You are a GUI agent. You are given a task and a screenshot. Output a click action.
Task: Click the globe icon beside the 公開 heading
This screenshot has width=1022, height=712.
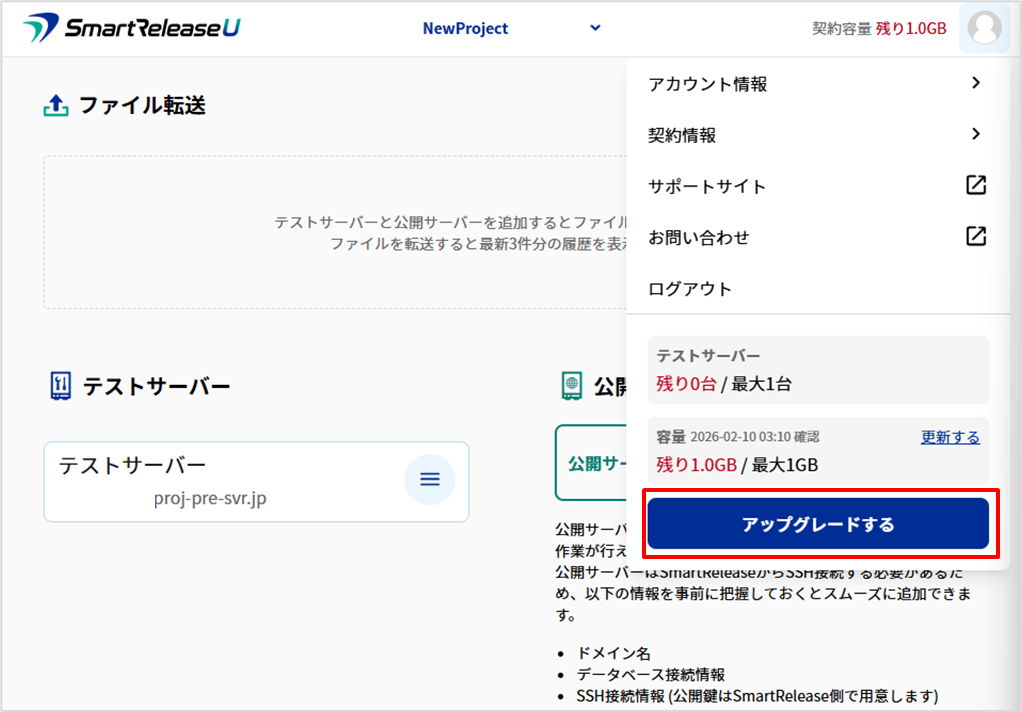tap(572, 386)
